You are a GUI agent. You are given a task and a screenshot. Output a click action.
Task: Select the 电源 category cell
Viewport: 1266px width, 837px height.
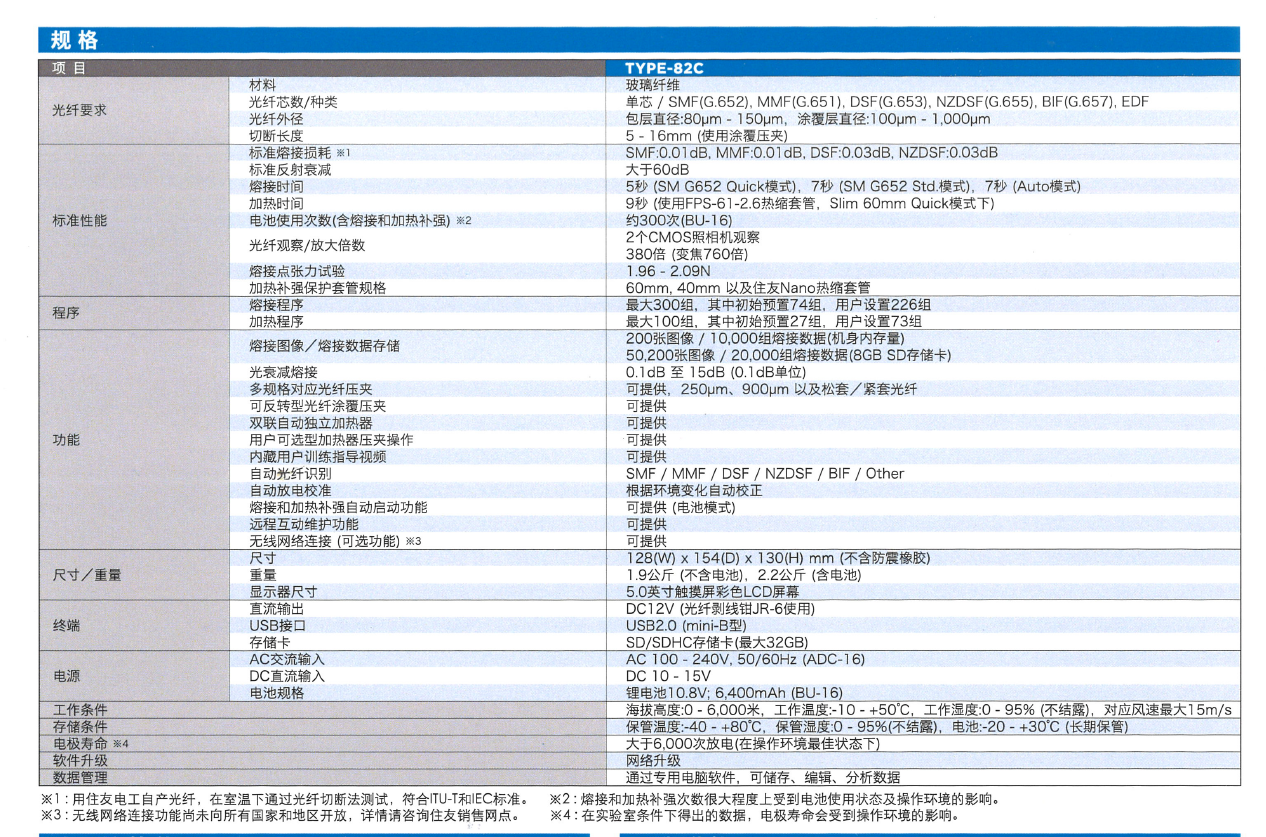66,676
